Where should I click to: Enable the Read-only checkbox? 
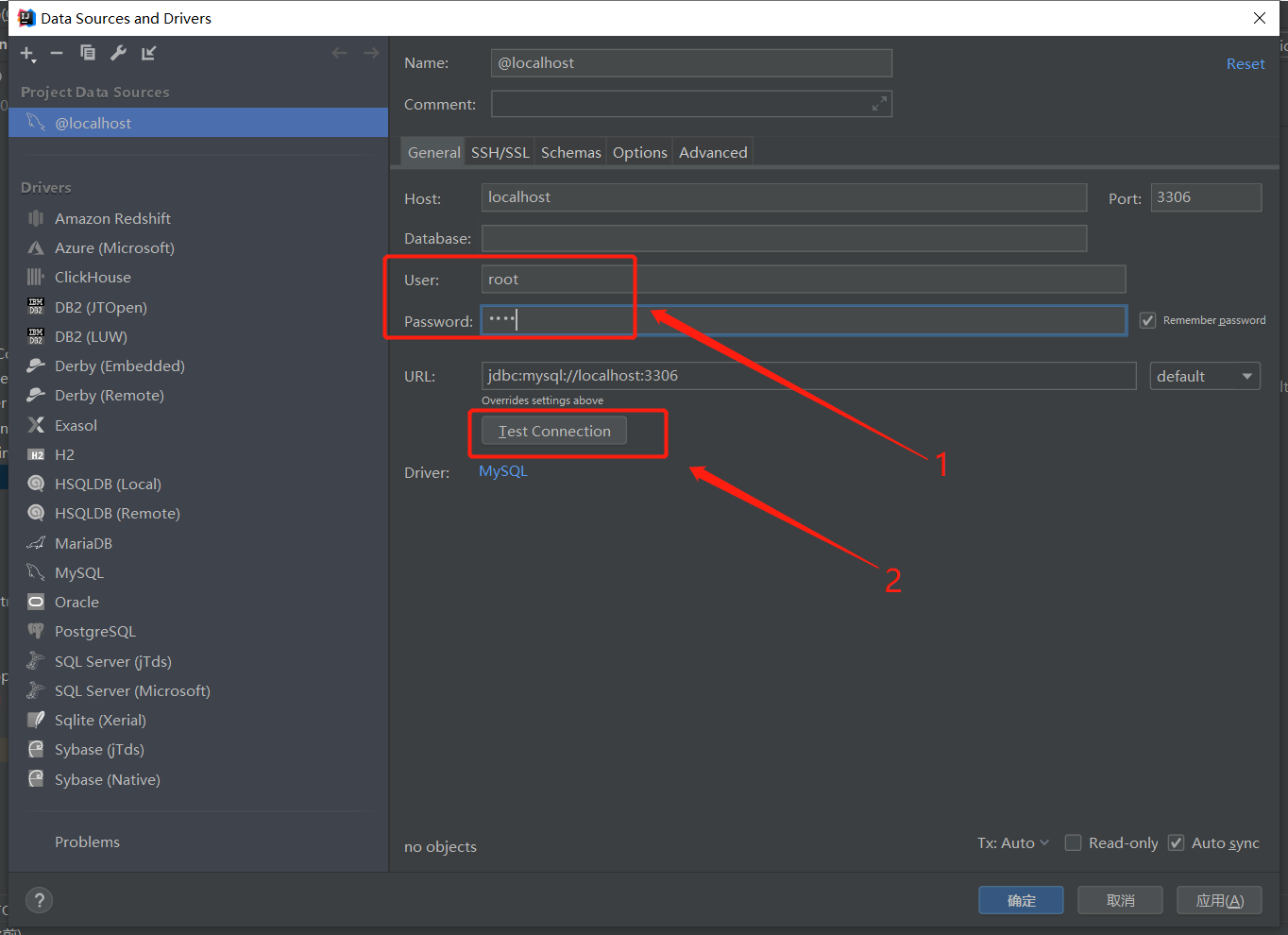(1074, 843)
